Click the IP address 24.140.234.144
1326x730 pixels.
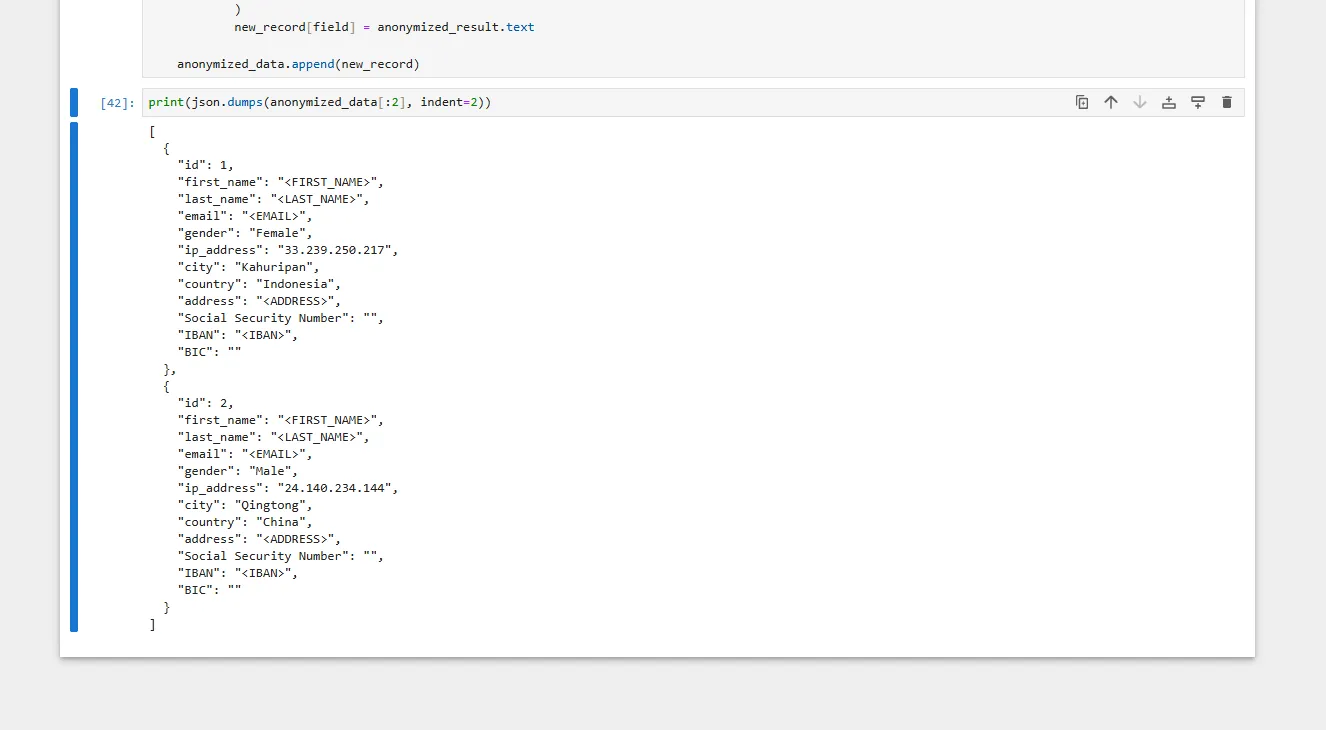coord(338,488)
